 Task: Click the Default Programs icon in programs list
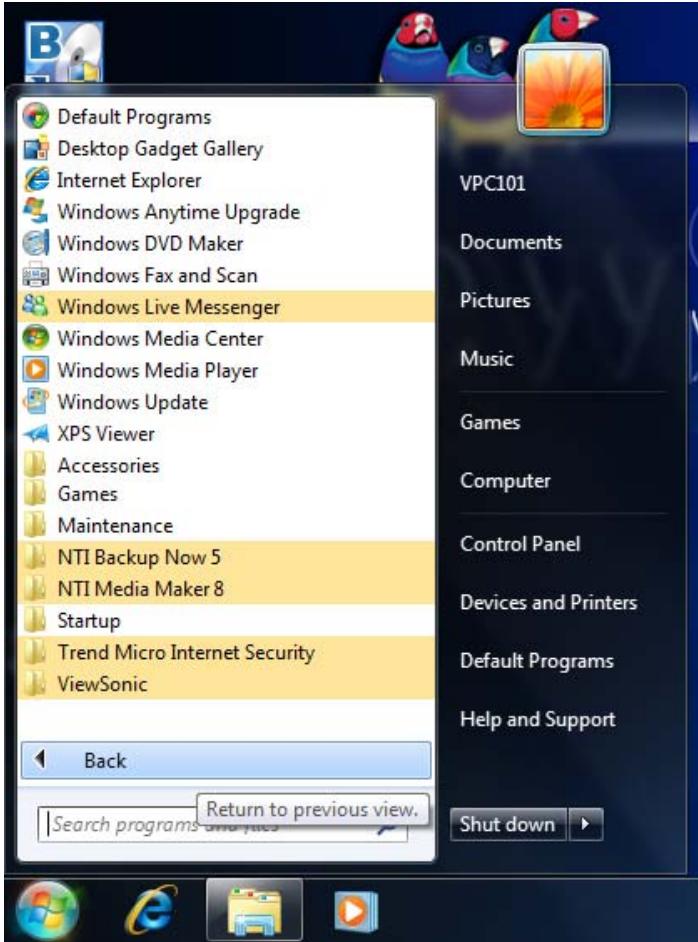35,116
